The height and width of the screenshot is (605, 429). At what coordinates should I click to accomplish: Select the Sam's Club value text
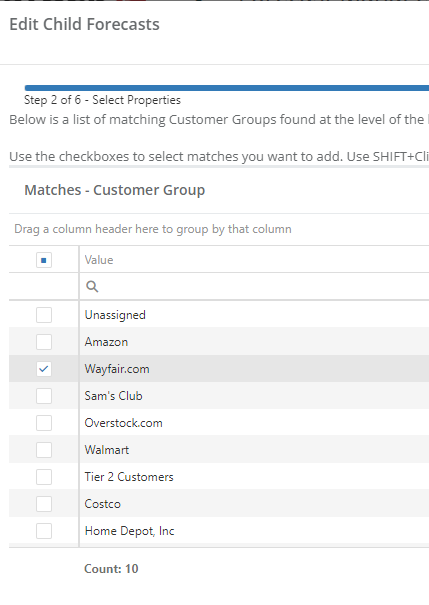click(x=113, y=396)
